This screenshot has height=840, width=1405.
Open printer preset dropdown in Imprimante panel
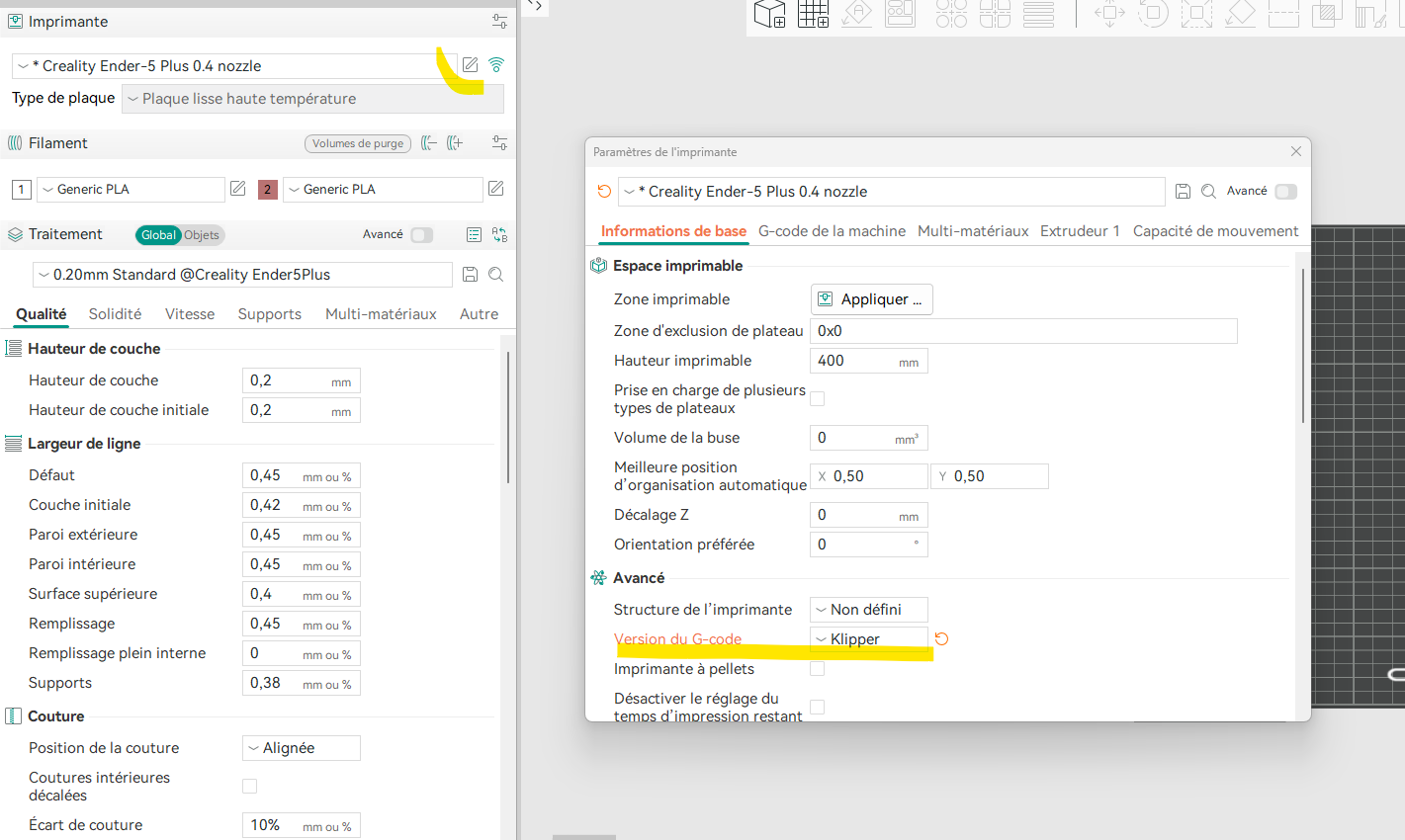click(x=234, y=66)
